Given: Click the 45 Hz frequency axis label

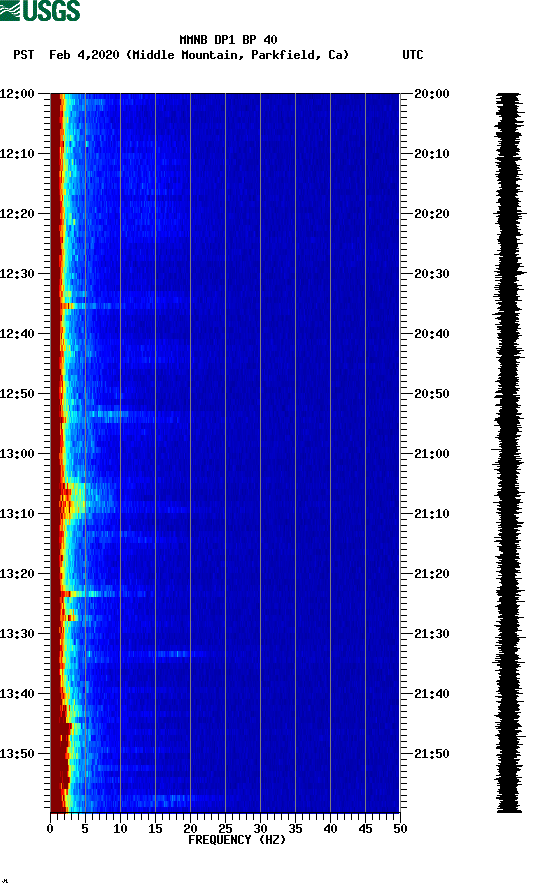Looking at the screenshot, I should (365, 829).
